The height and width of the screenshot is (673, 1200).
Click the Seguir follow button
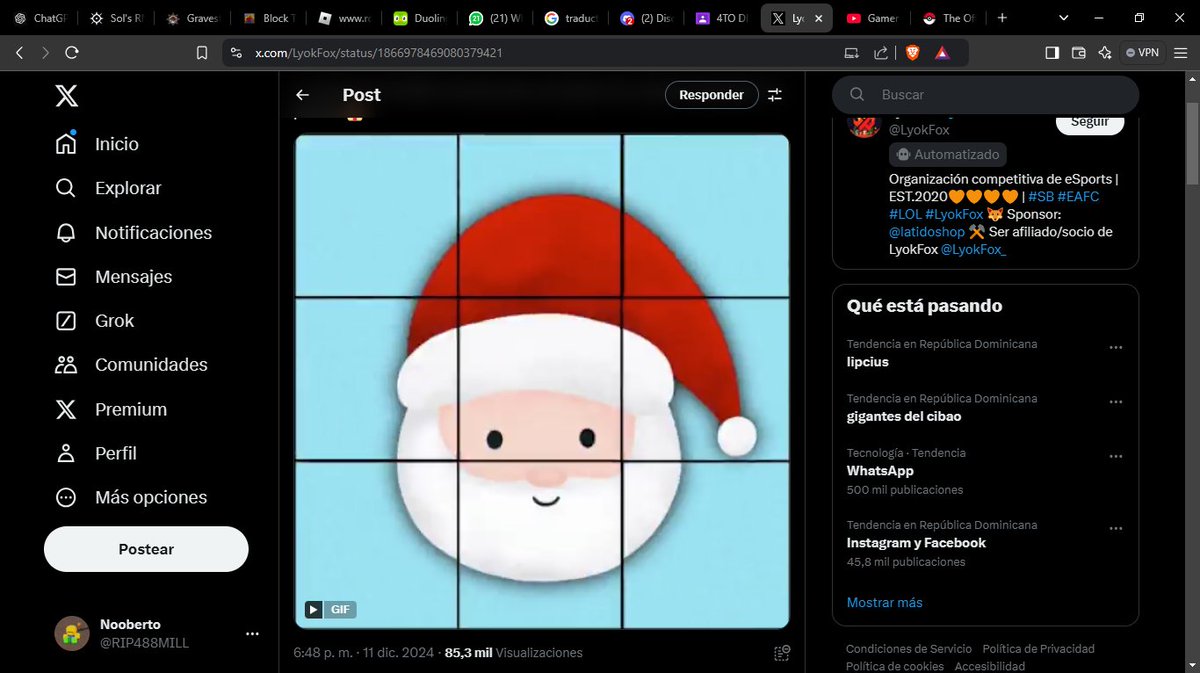pos(1090,122)
